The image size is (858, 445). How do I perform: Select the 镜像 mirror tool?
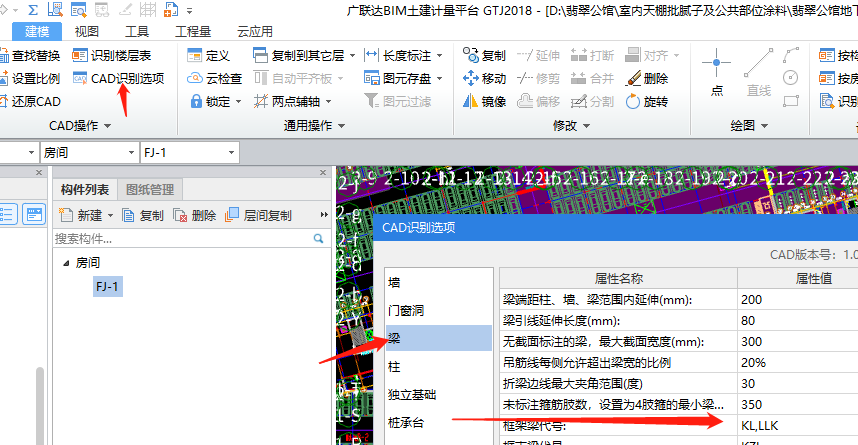pos(484,101)
